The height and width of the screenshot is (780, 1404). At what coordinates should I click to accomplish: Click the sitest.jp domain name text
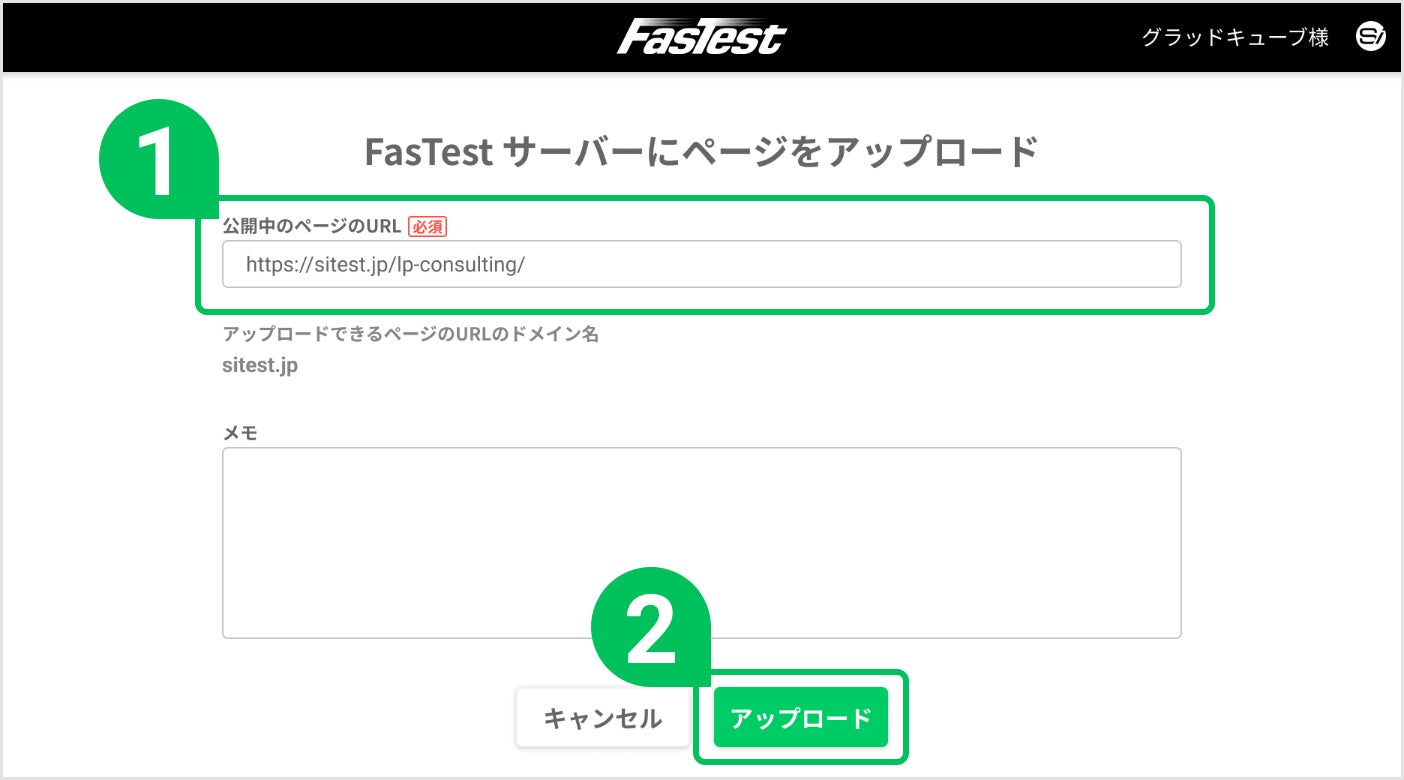click(260, 365)
